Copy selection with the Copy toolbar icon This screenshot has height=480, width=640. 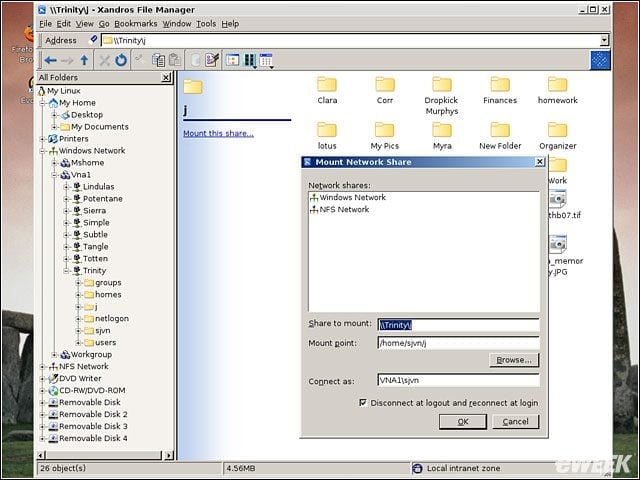(158, 60)
